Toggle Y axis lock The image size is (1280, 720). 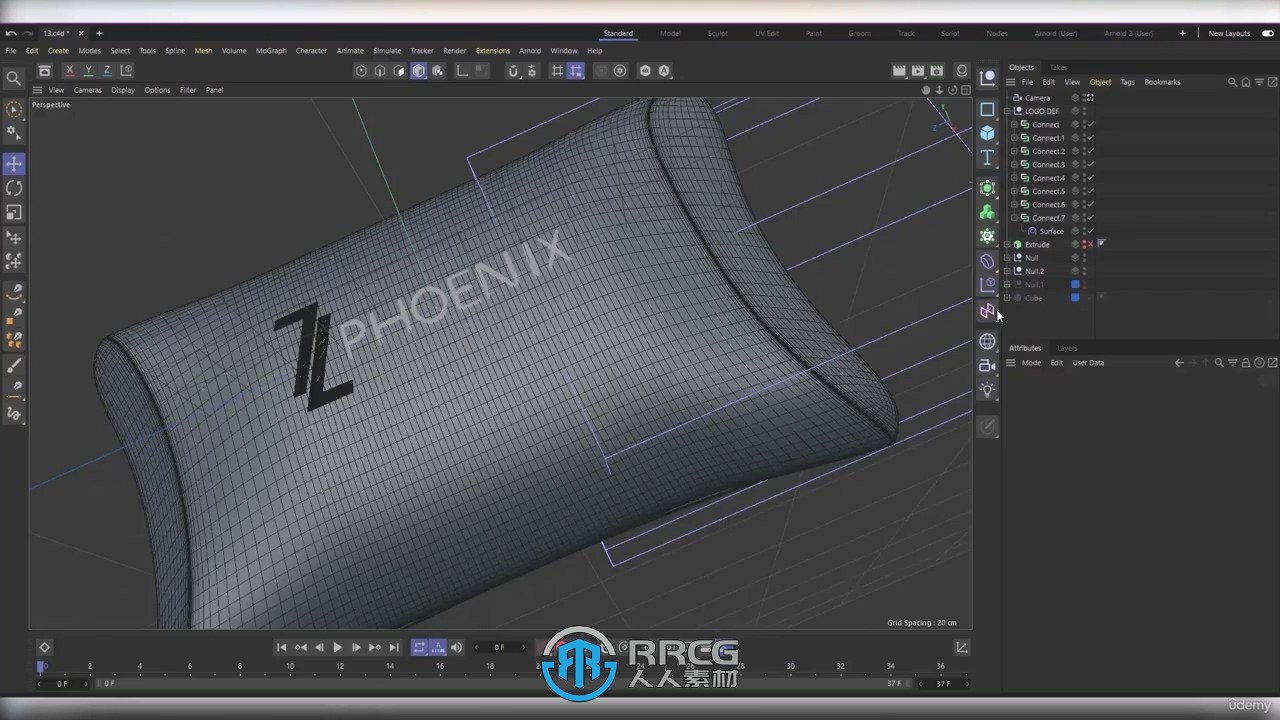click(x=88, y=71)
